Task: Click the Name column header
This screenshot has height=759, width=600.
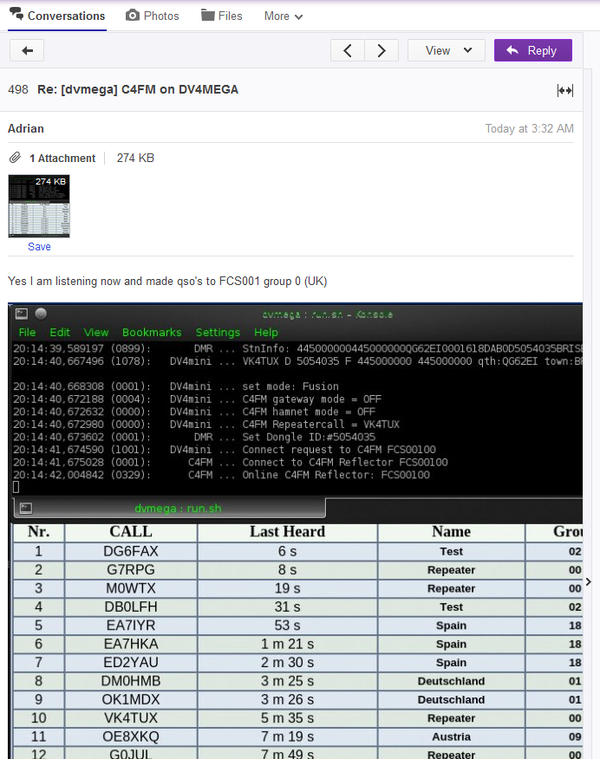Action: click(x=451, y=531)
